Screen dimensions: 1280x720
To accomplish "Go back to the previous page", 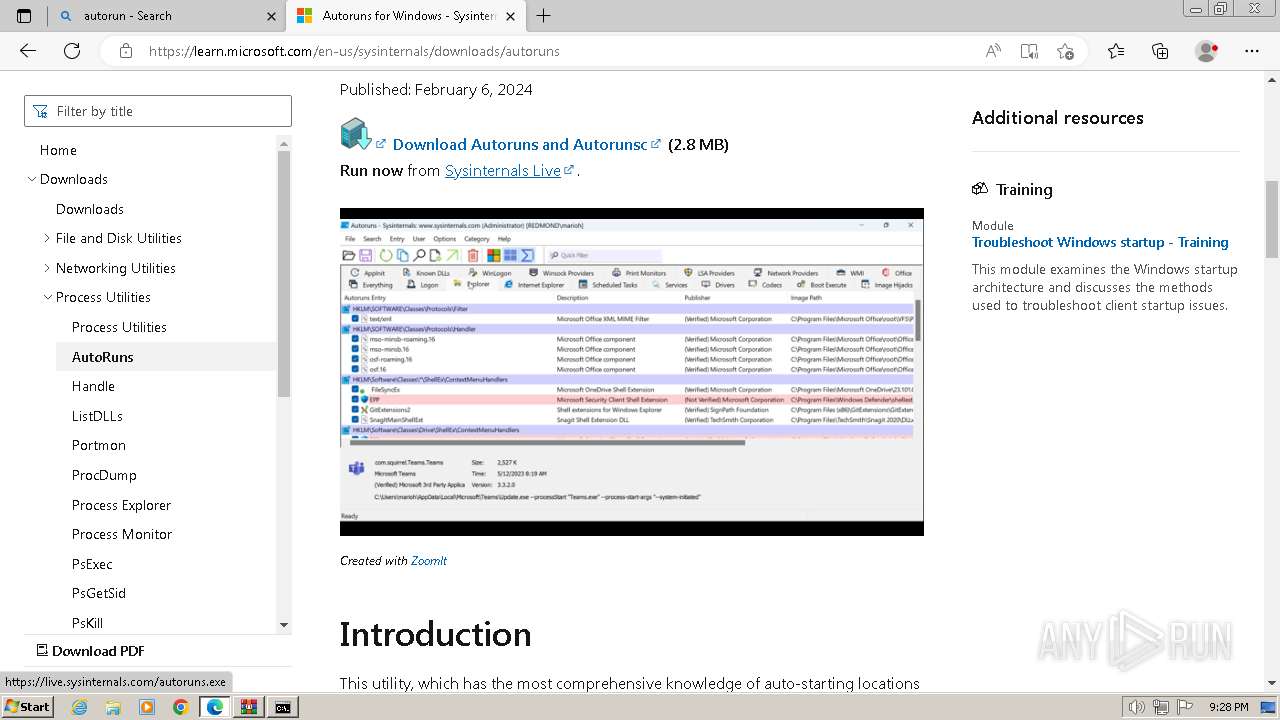I will (x=28, y=51).
